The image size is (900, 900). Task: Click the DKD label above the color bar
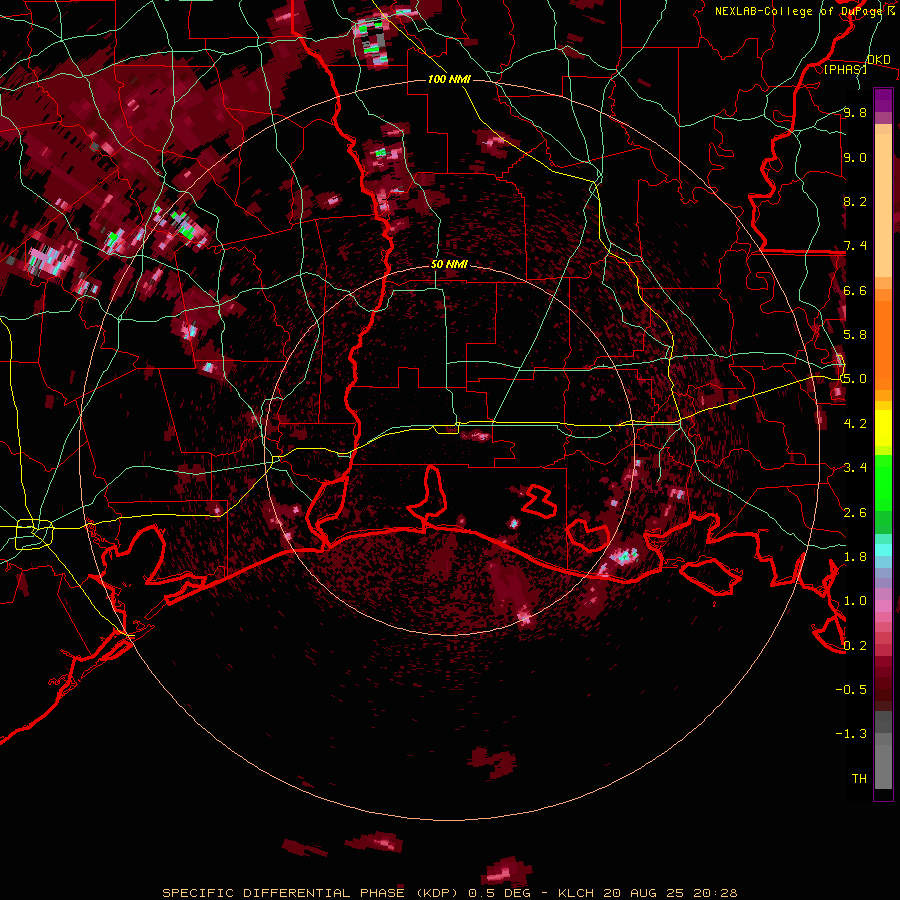coord(878,60)
